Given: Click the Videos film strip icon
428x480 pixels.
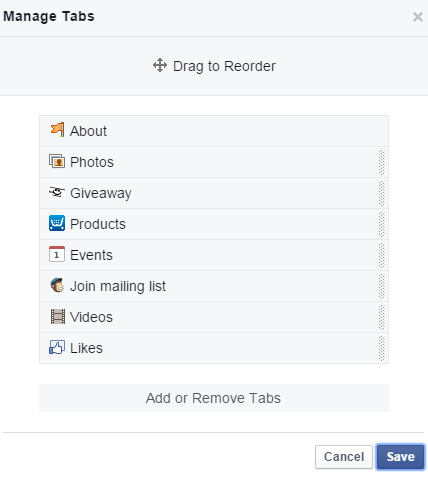Looking at the screenshot, I should [58, 316].
